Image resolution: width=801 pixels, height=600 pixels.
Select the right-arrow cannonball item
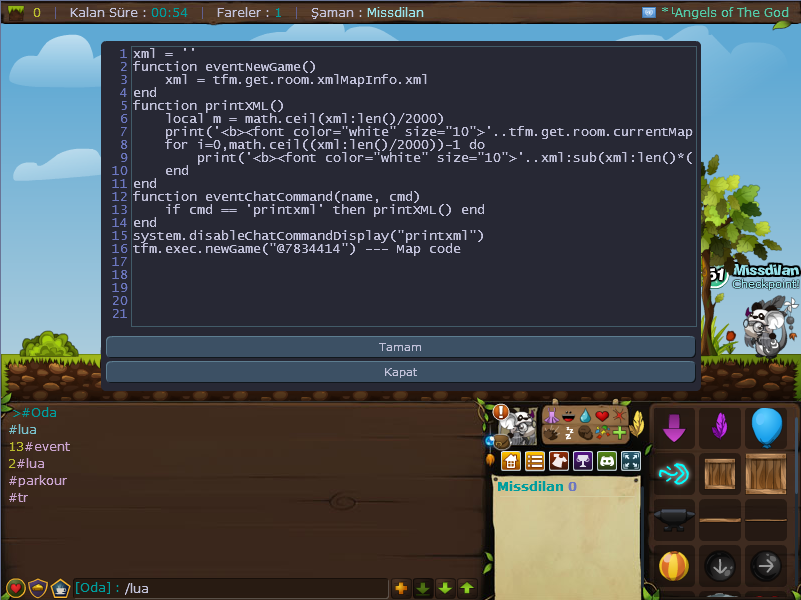point(766,565)
